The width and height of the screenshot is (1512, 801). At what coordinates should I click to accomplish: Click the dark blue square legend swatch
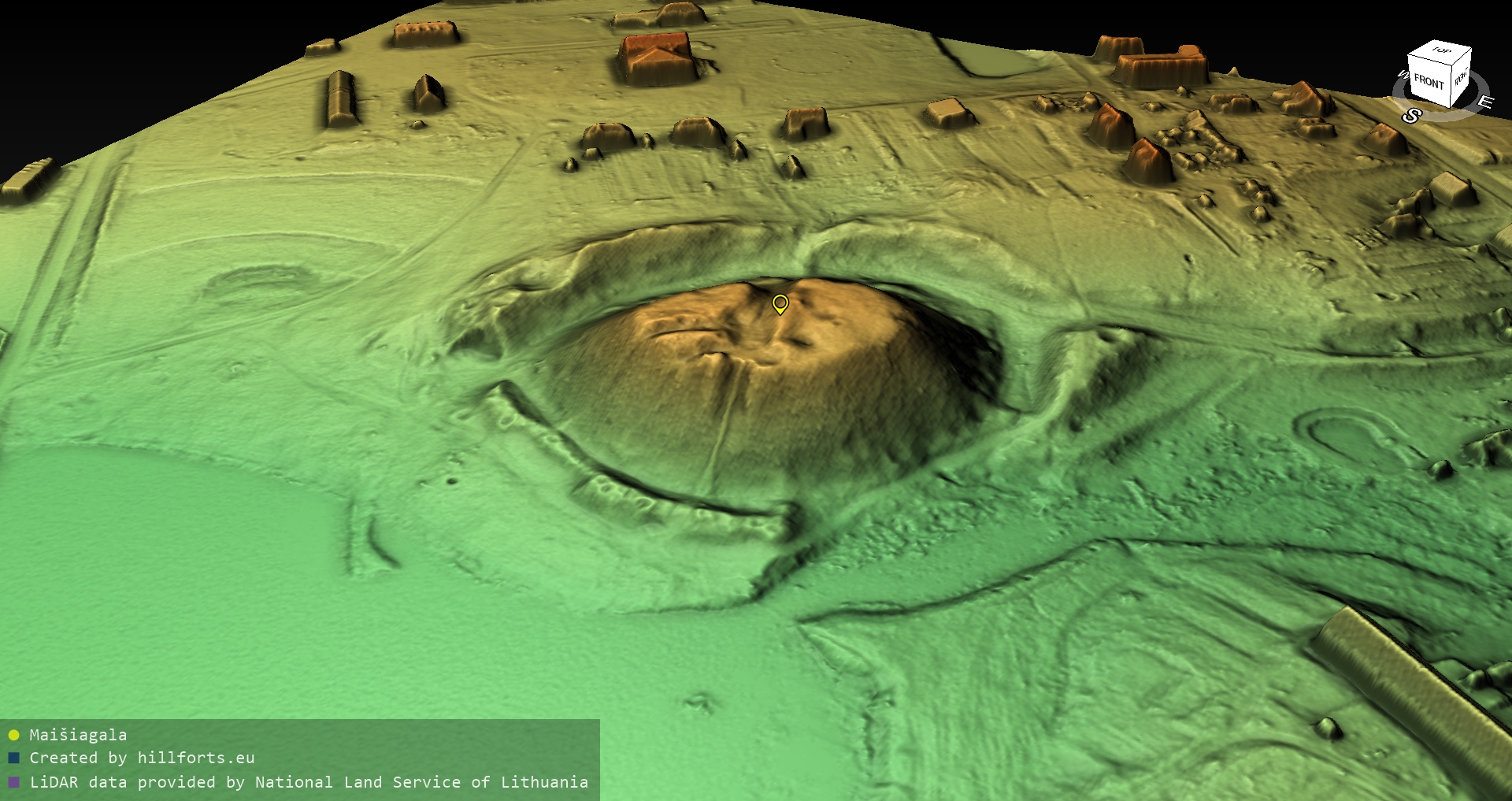tap(13, 758)
